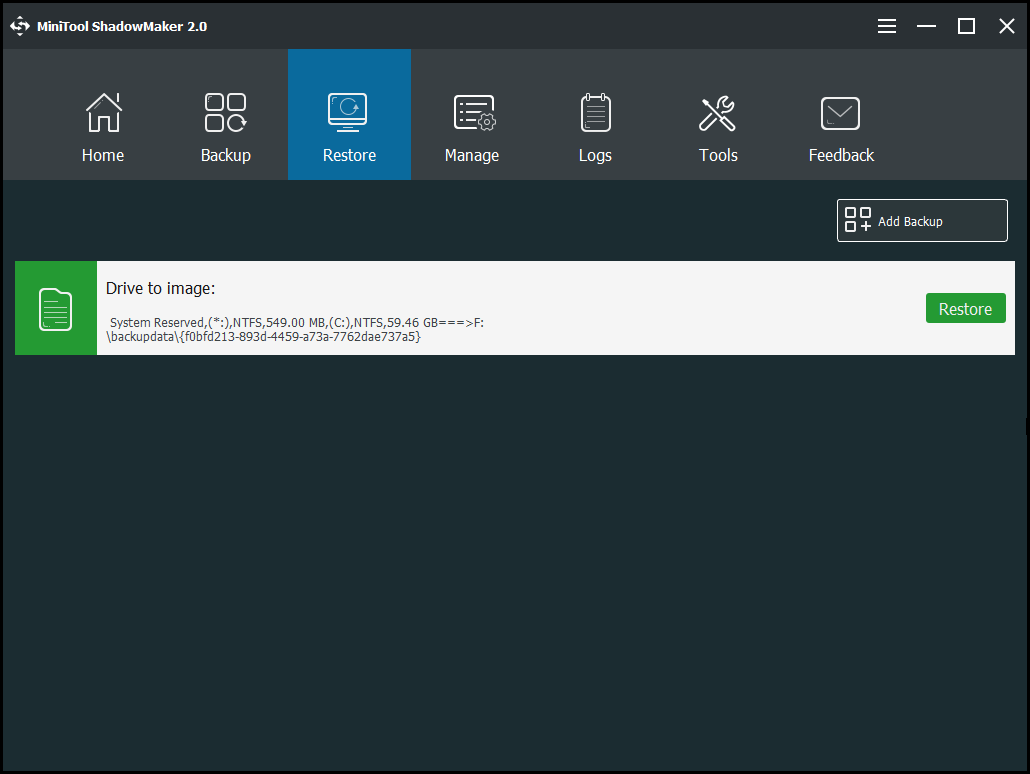
Task: Open the Backup section icon
Action: pyautogui.click(x=225, y=113)
